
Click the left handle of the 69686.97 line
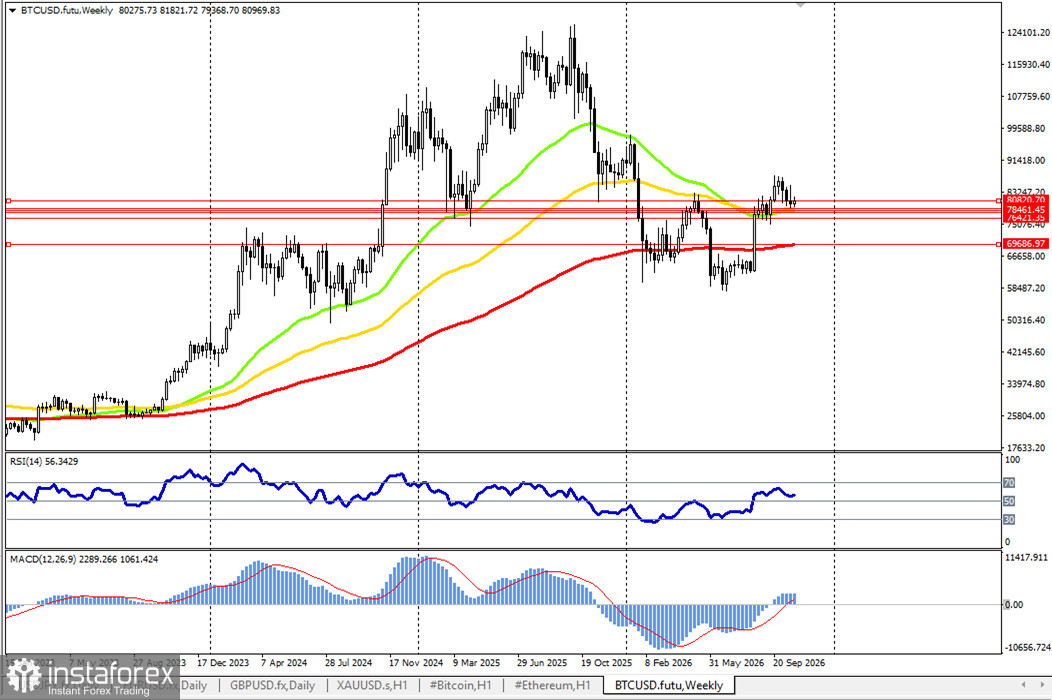[x=9, y=244]
